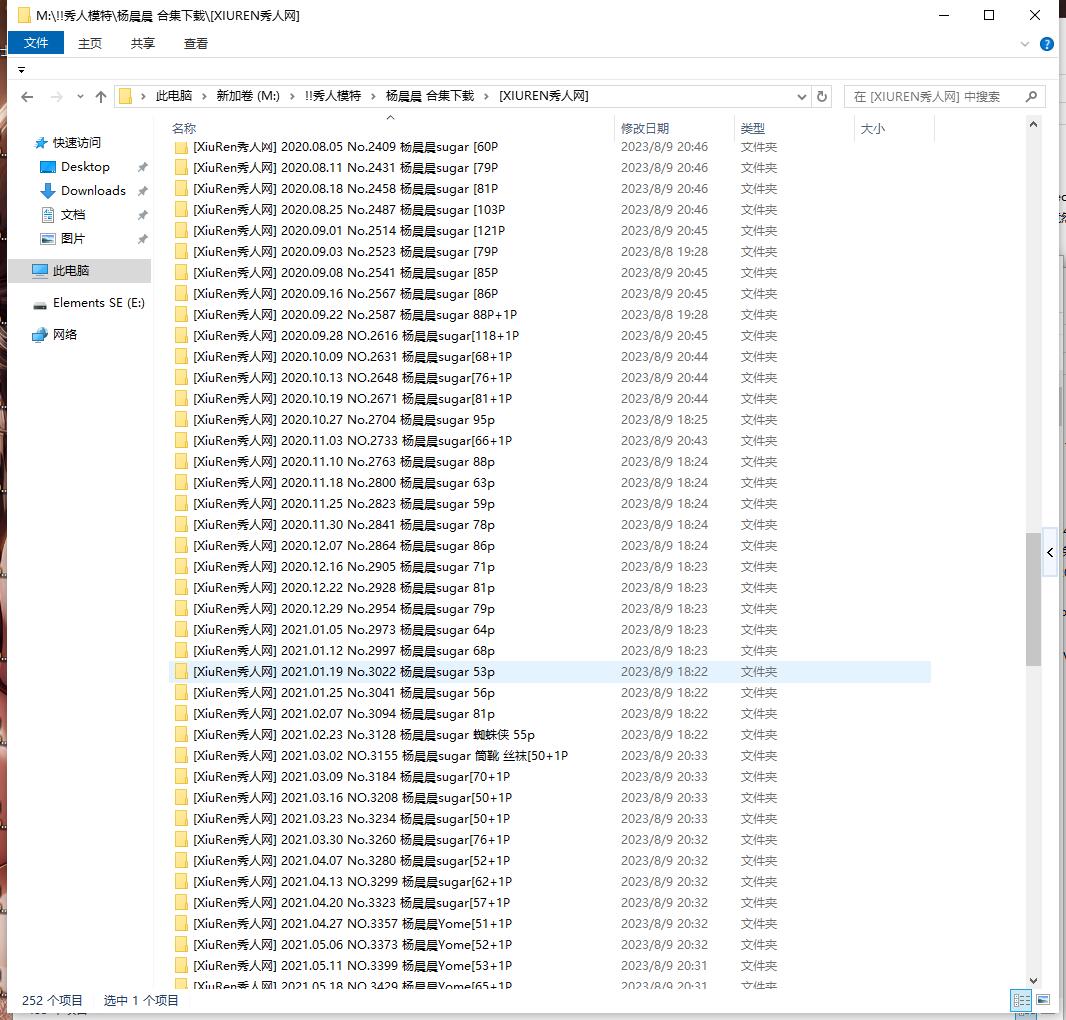Viewport: 1066px width, 1020px height.
Task: Go forward using the forward arrow
Action: tap(56, 97)
